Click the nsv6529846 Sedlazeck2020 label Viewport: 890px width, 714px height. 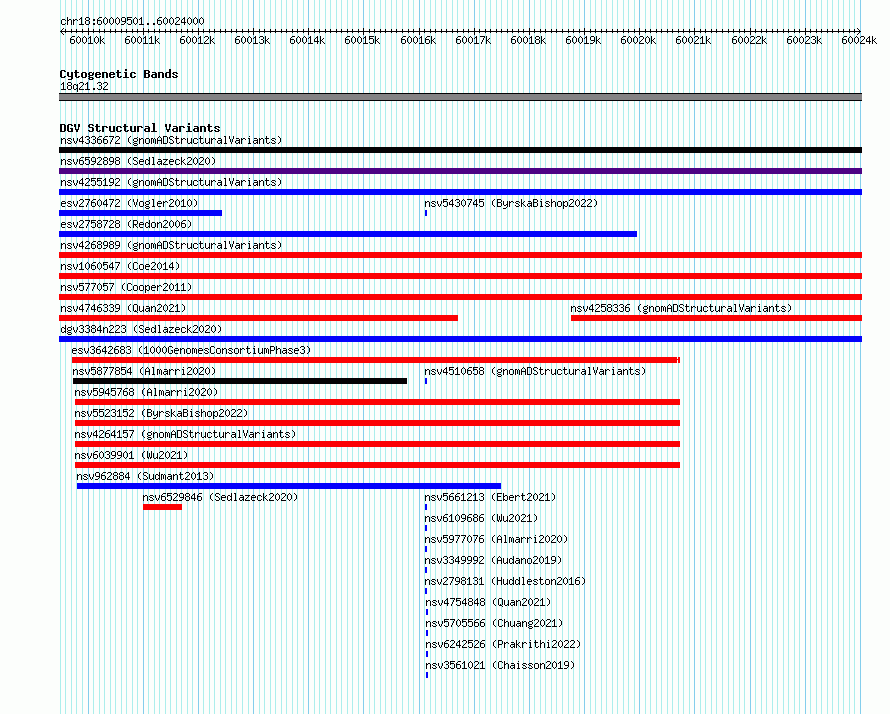pos(220,497)
